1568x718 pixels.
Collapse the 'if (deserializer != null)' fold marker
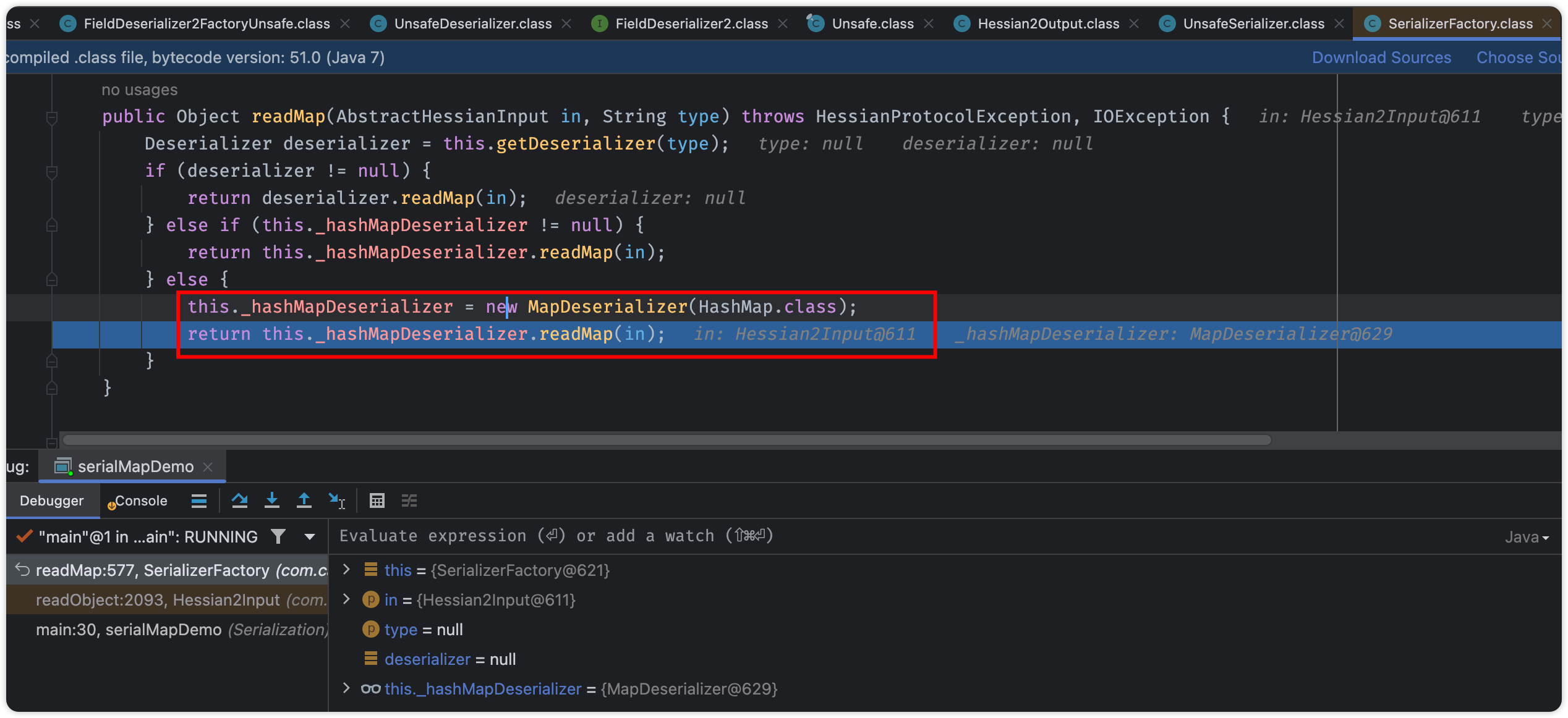coord(52,171)
